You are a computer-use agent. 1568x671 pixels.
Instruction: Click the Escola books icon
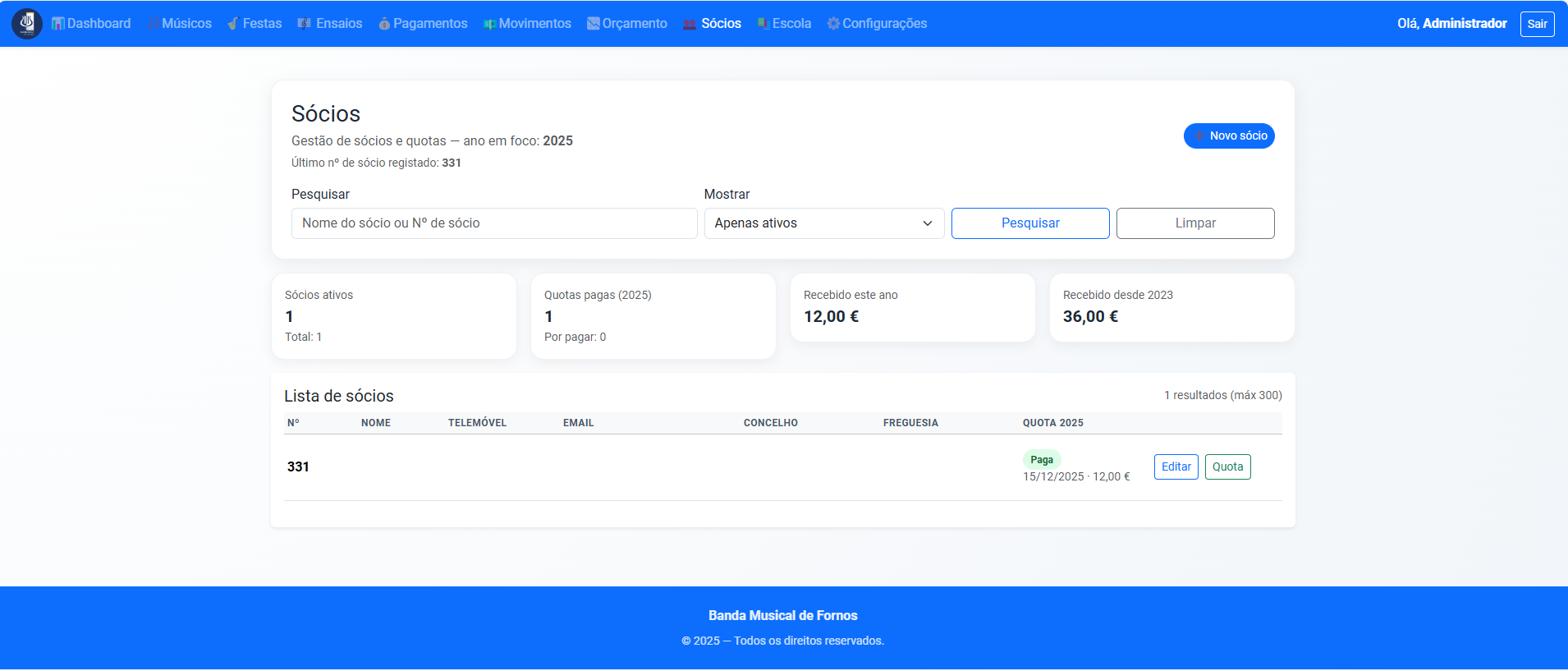[763, 24]
